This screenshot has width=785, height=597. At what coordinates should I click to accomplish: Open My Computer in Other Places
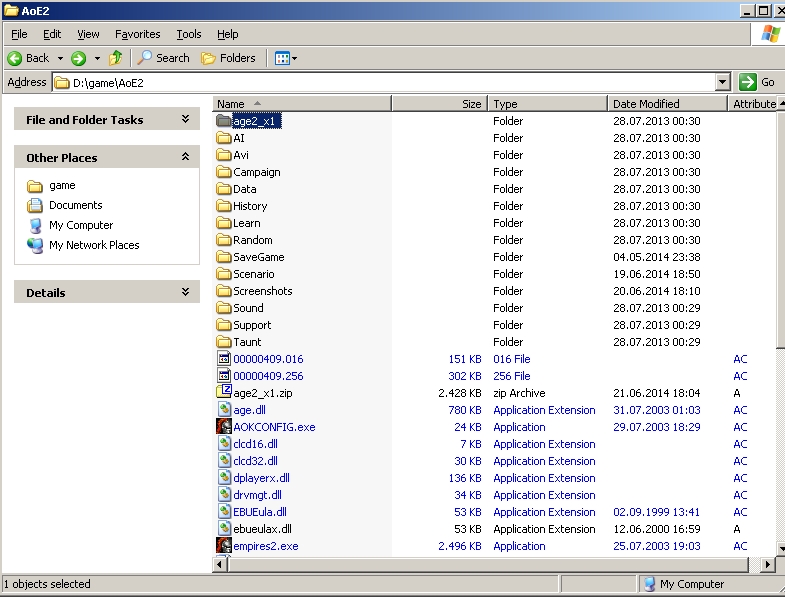tap(70, 225)
